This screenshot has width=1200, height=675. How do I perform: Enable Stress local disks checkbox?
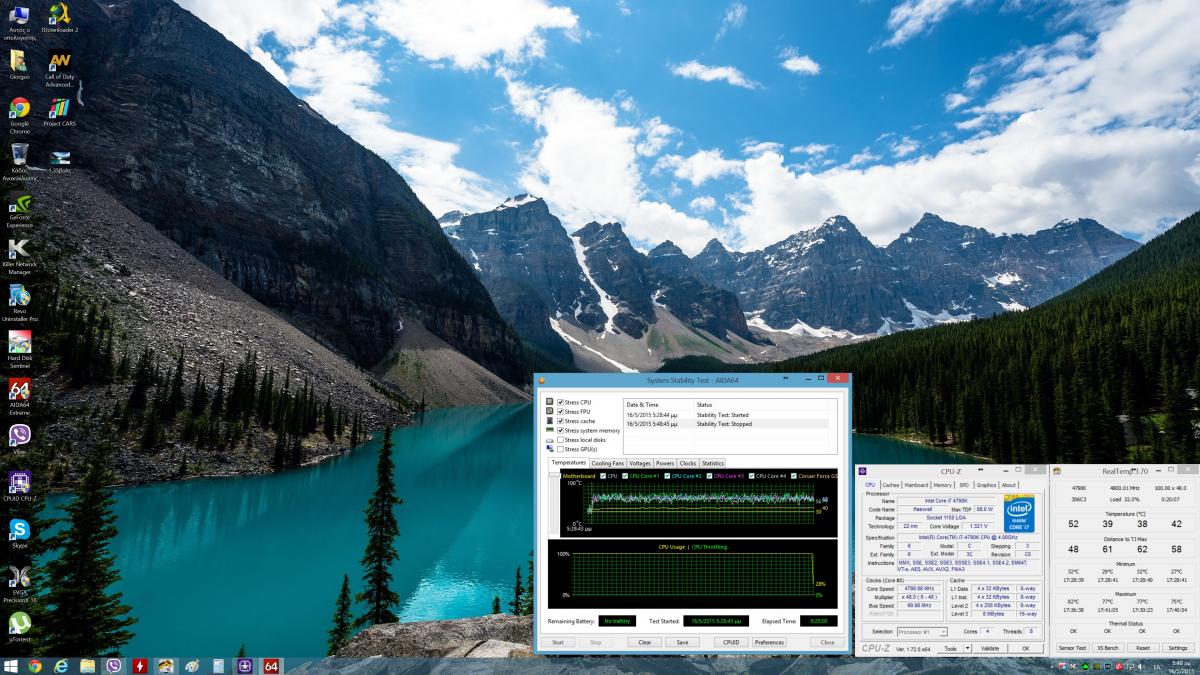561,440
